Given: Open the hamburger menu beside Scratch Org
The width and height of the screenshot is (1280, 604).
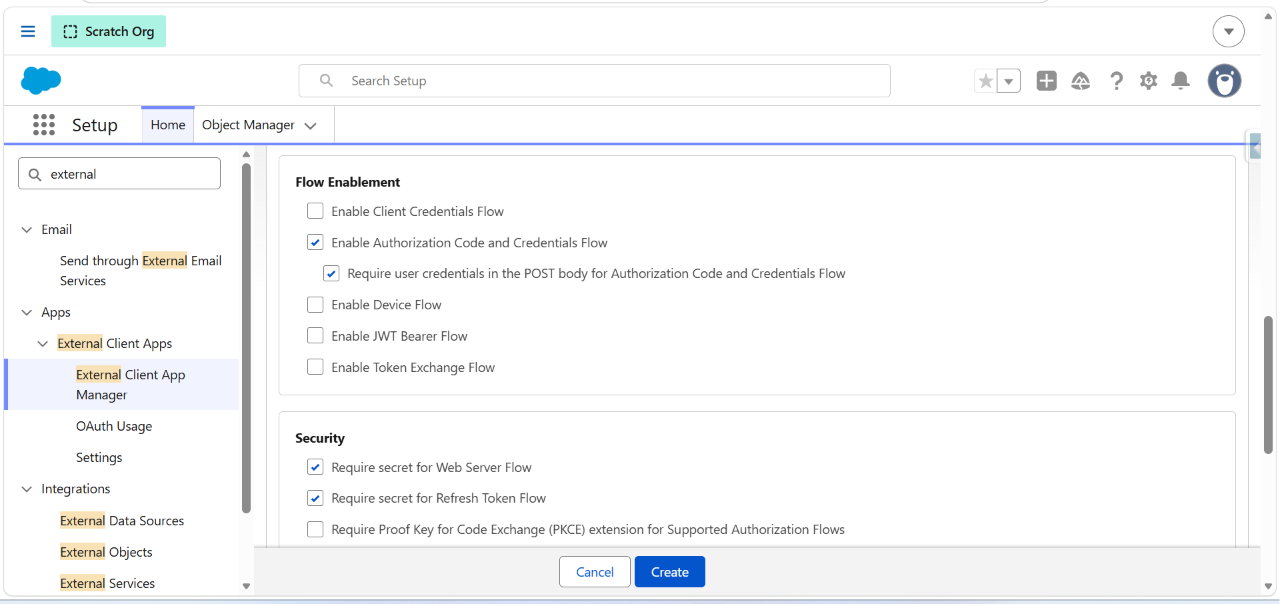Looking at the screenshot, I should (x=28, y=31).
